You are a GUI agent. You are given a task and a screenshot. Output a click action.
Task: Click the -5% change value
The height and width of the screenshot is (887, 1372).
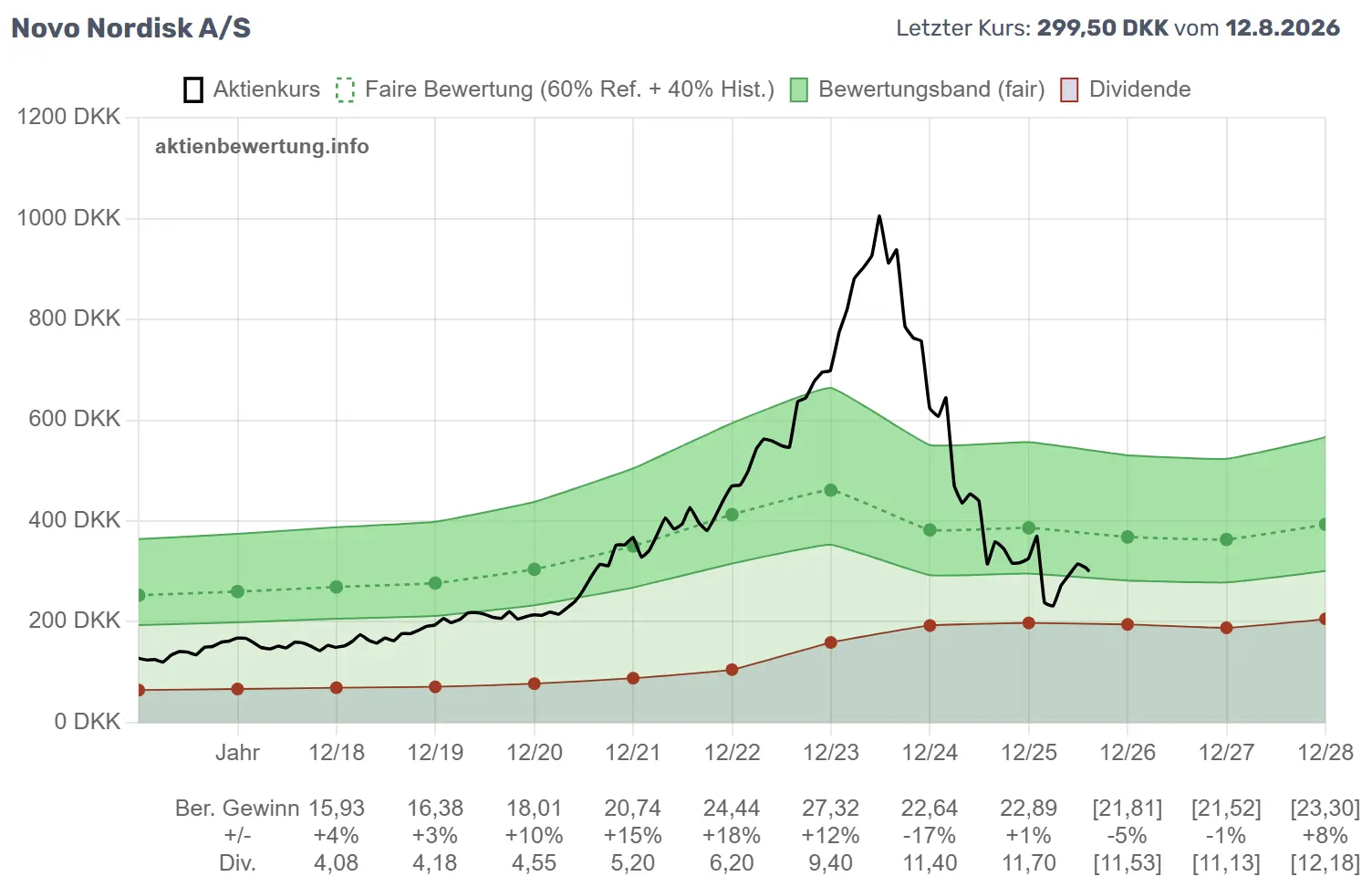(1128, 836)
